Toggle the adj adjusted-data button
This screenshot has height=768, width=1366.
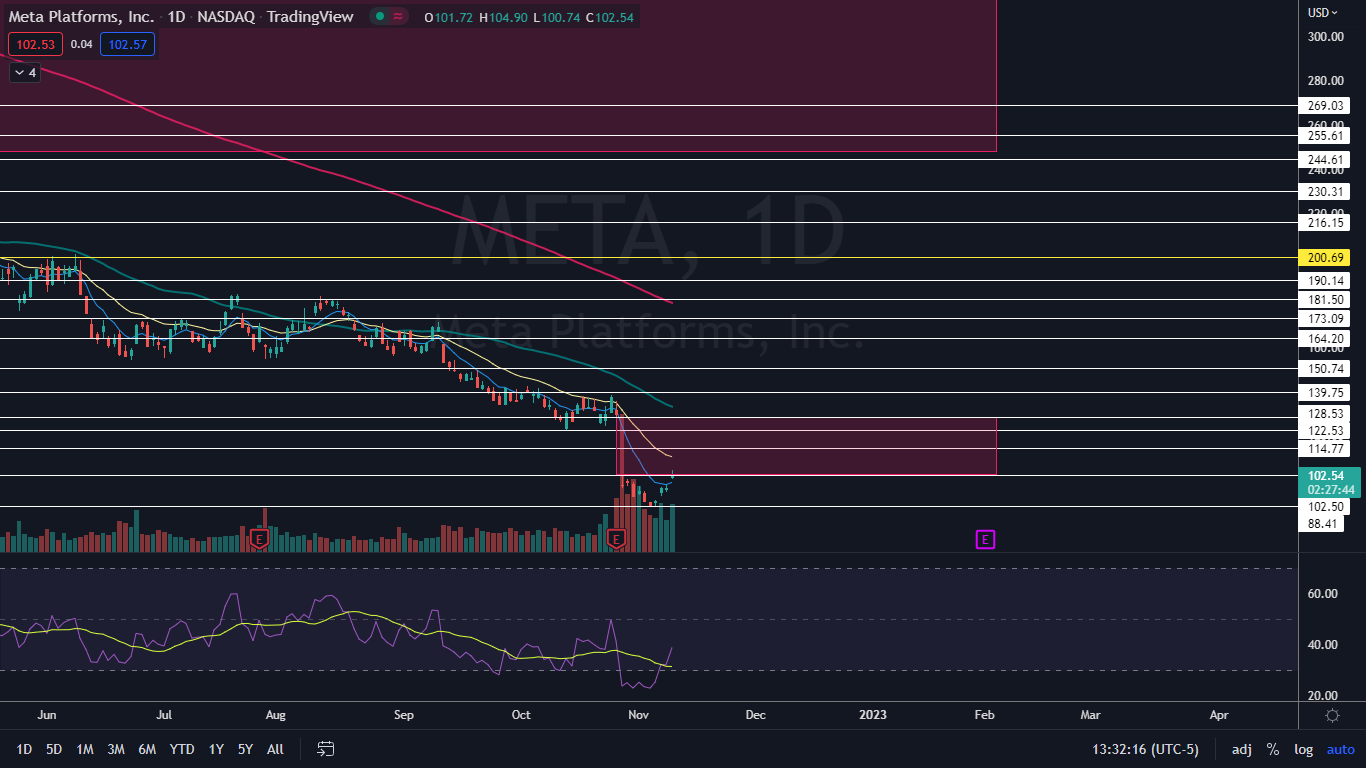[1241, 749]
